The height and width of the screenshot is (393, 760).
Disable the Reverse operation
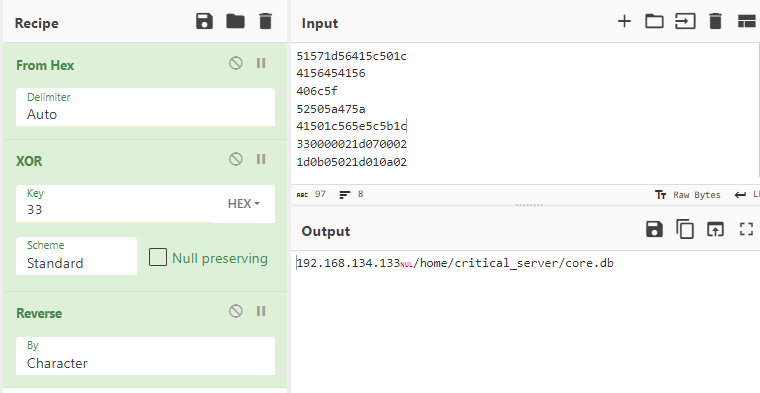coord(236,311)
